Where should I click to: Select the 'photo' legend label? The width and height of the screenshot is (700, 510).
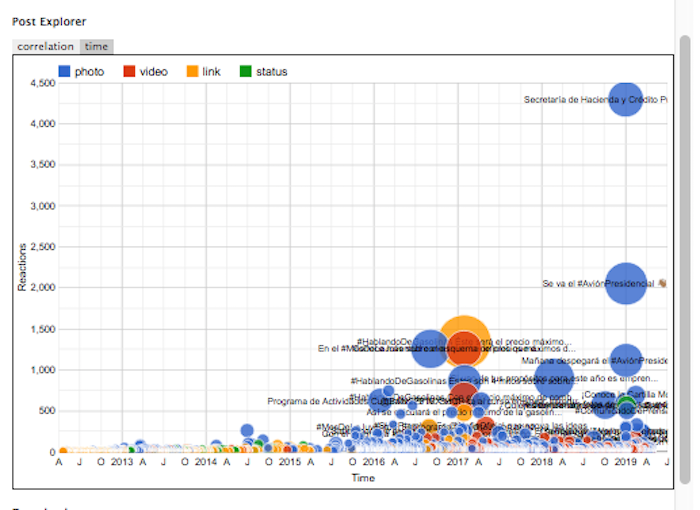pyautogui.click(x=88, y=71)
